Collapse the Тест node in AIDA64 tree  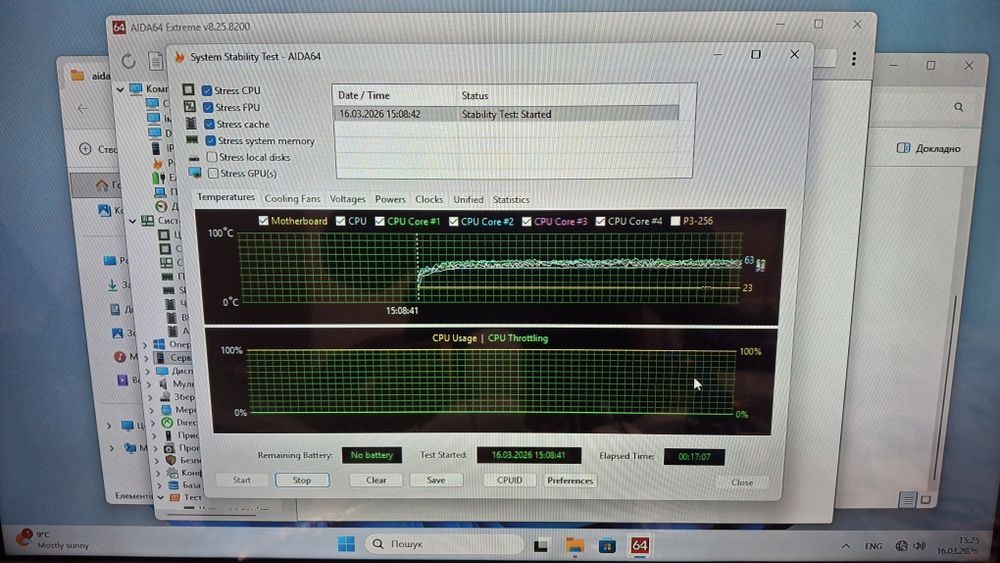click(161, 497)
